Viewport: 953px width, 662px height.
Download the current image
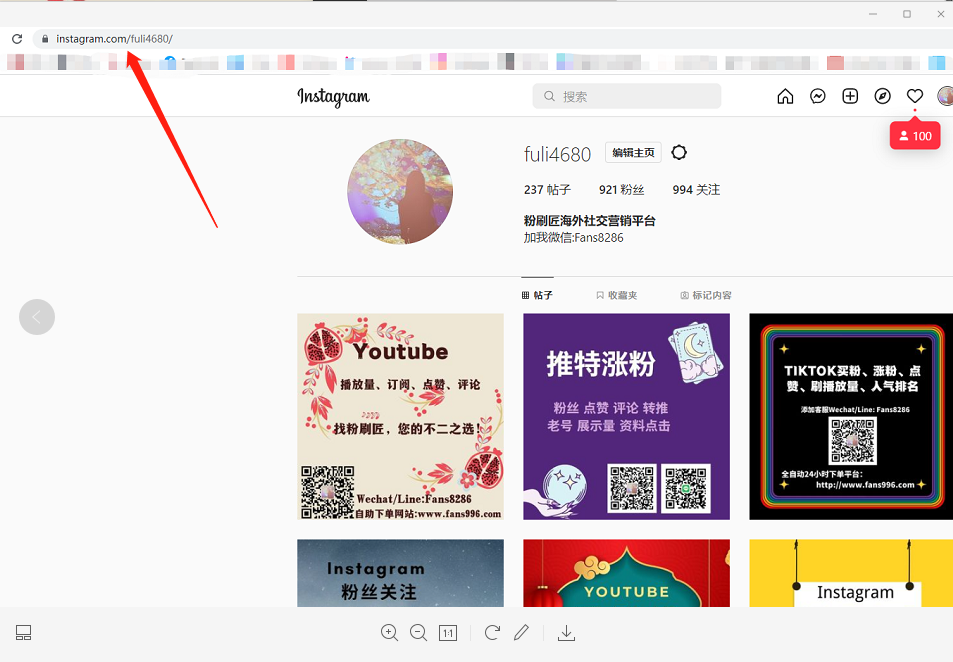[566, 633]
